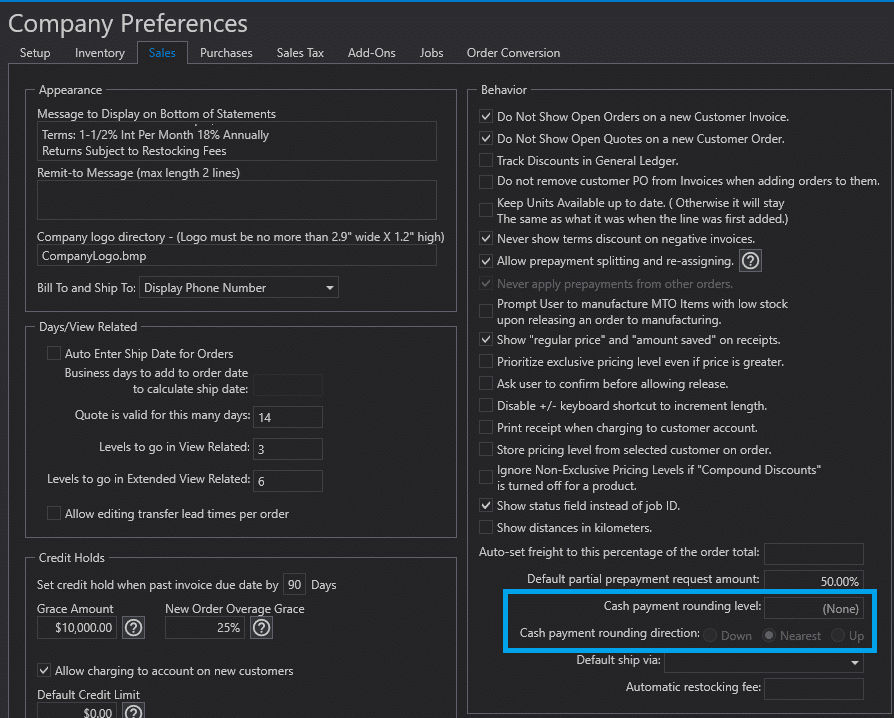Enable Track Discounts in General Ledger

[x=486, y=161]
